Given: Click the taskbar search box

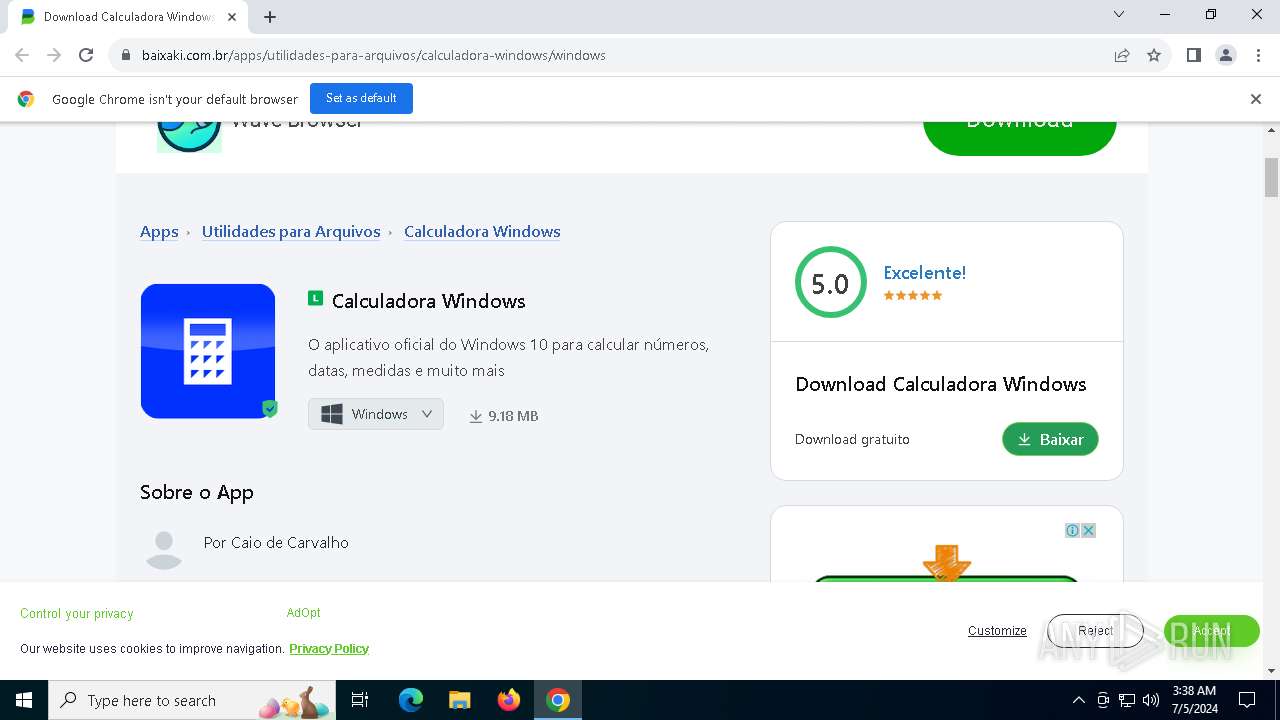Looking at the screenshot, I should [191, 700].
